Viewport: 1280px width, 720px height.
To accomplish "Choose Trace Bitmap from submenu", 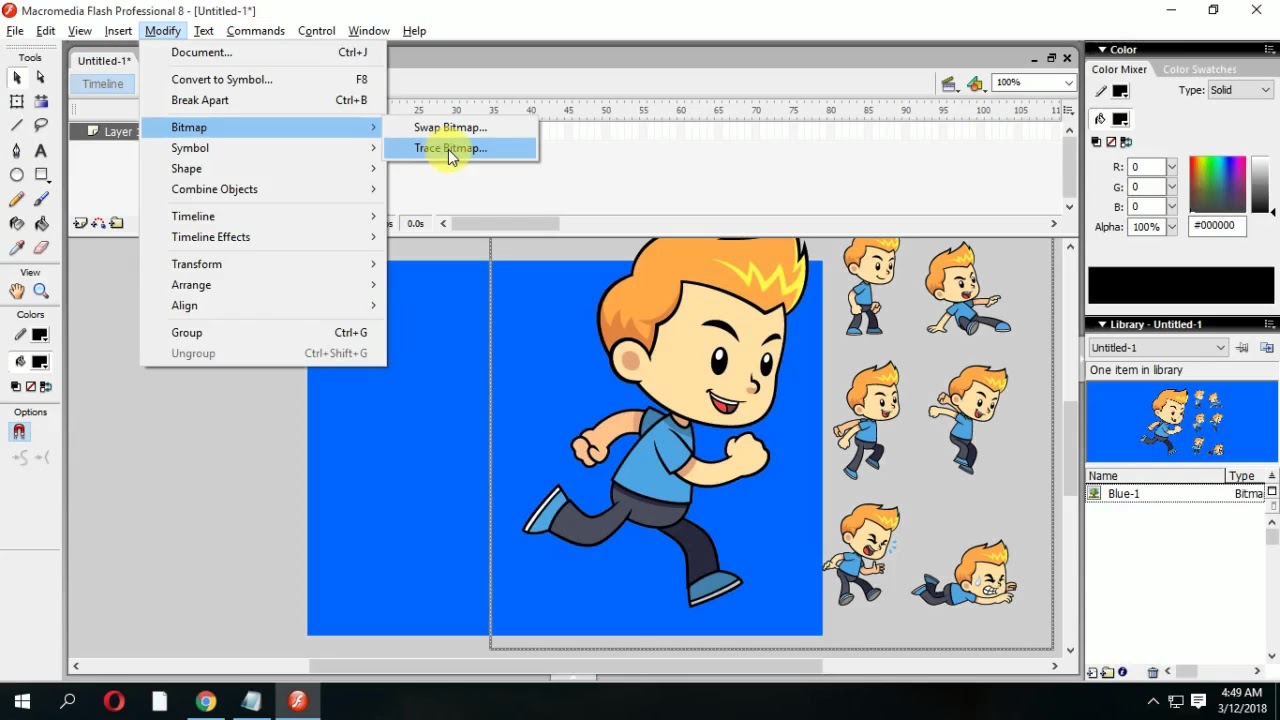I will [460, 148].
